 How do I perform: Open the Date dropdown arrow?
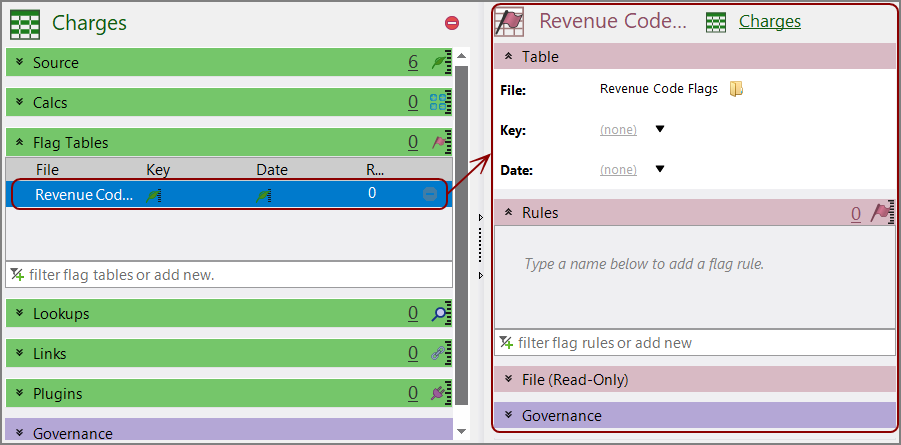point(660,169)
